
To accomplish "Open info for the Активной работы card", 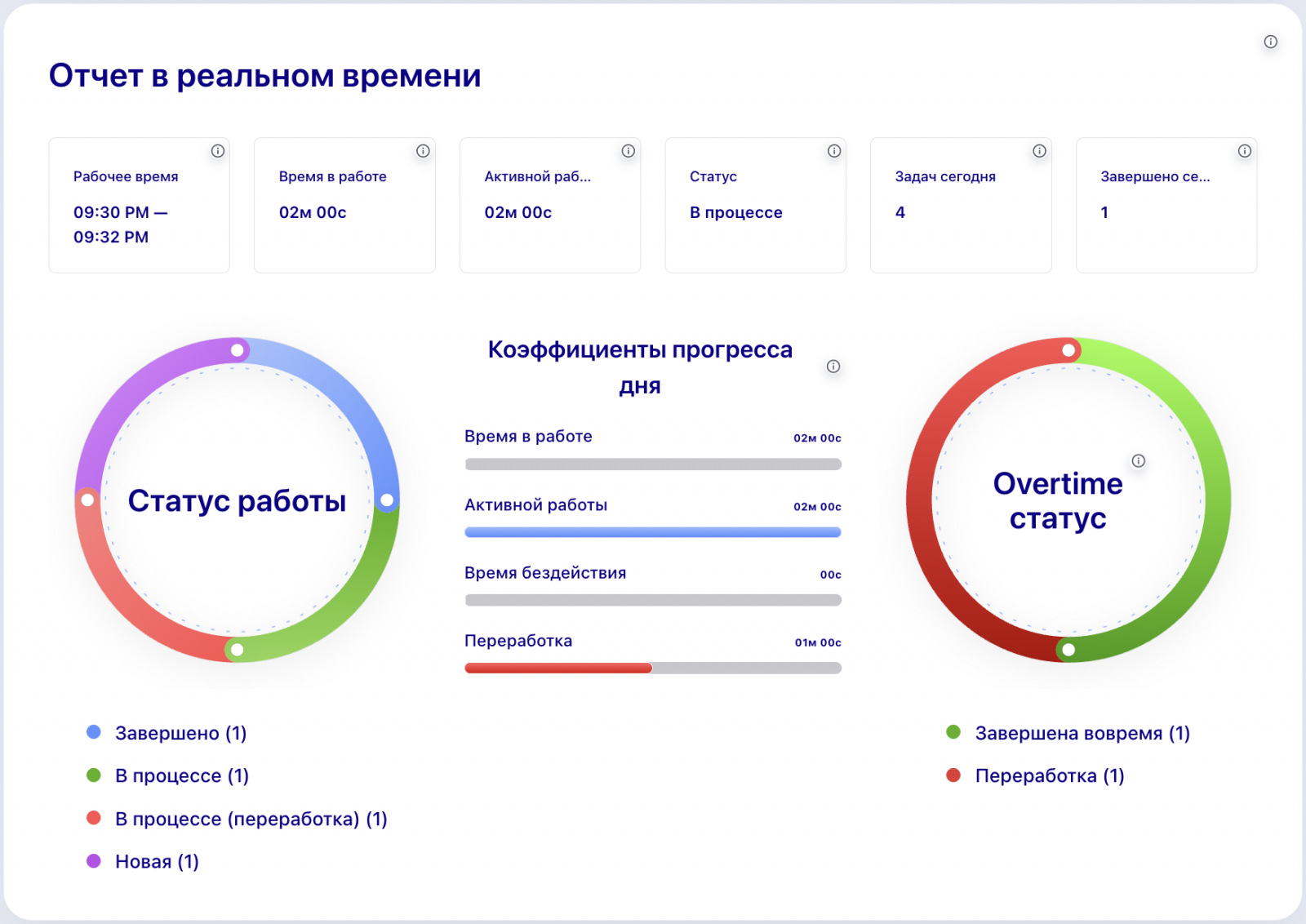I will coord(629,151).
